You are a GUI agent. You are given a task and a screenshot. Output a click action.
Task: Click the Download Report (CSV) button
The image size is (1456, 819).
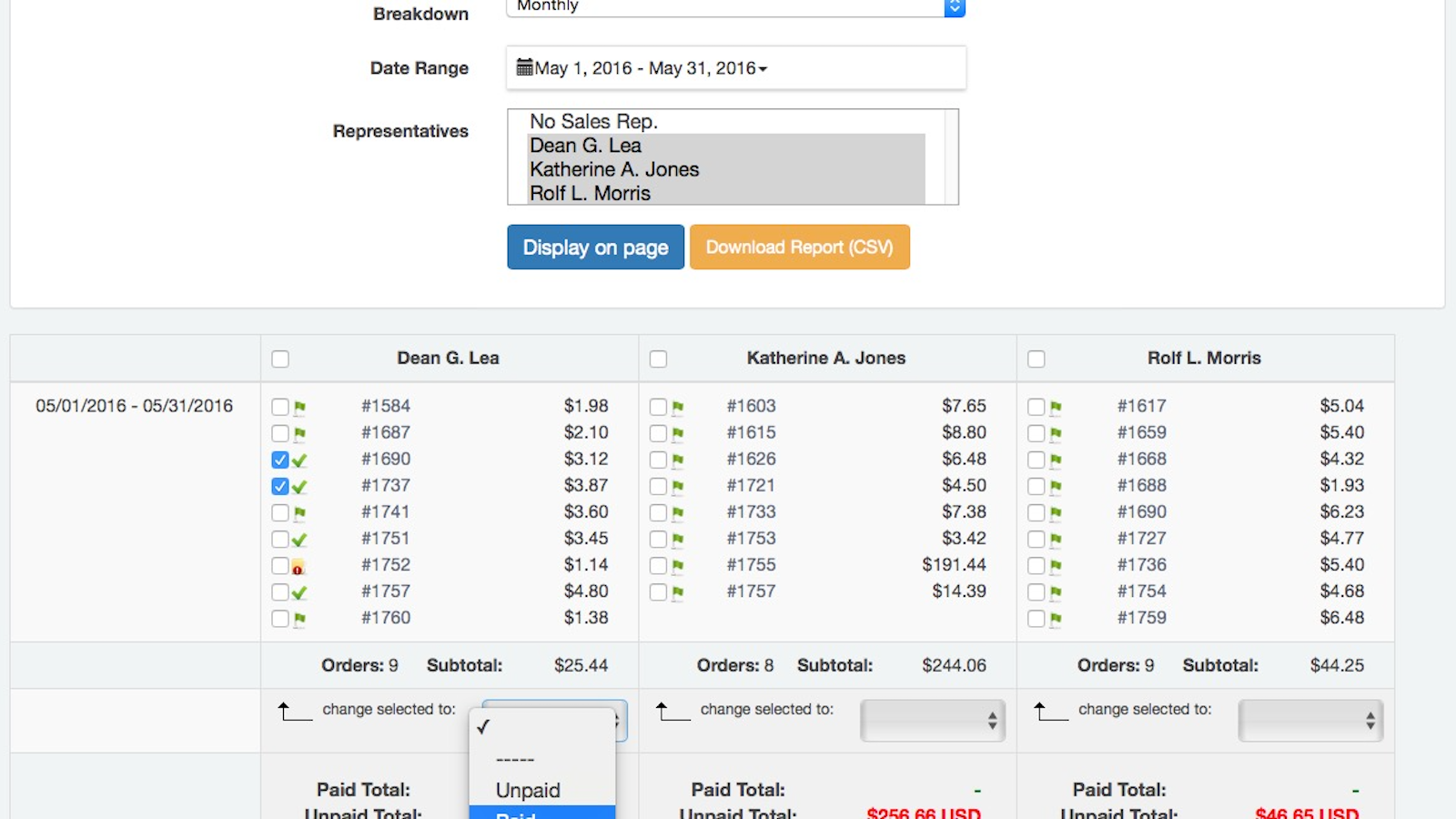[799, 248]
